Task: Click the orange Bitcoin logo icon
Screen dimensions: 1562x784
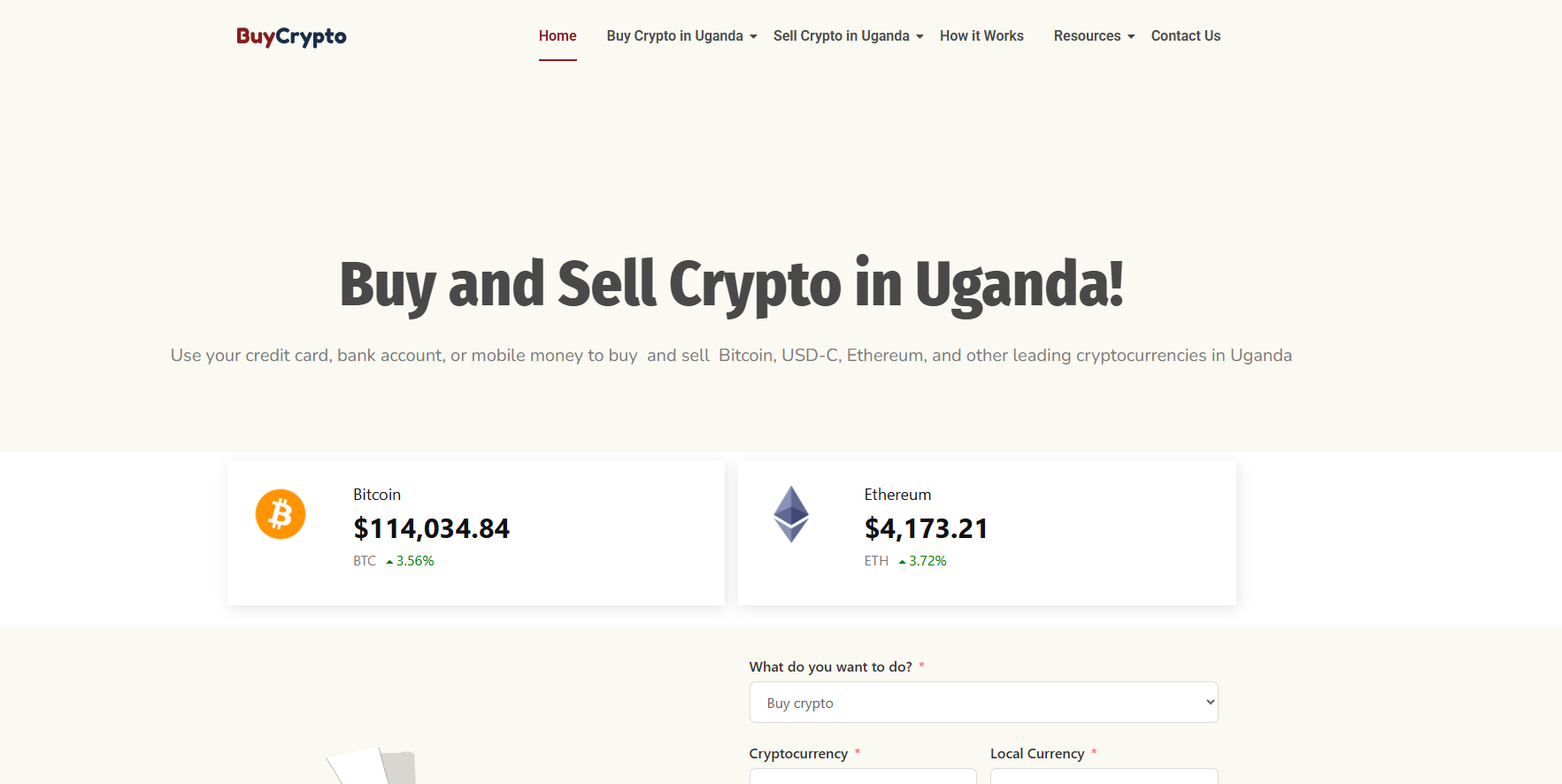Action: click(281, 514)
